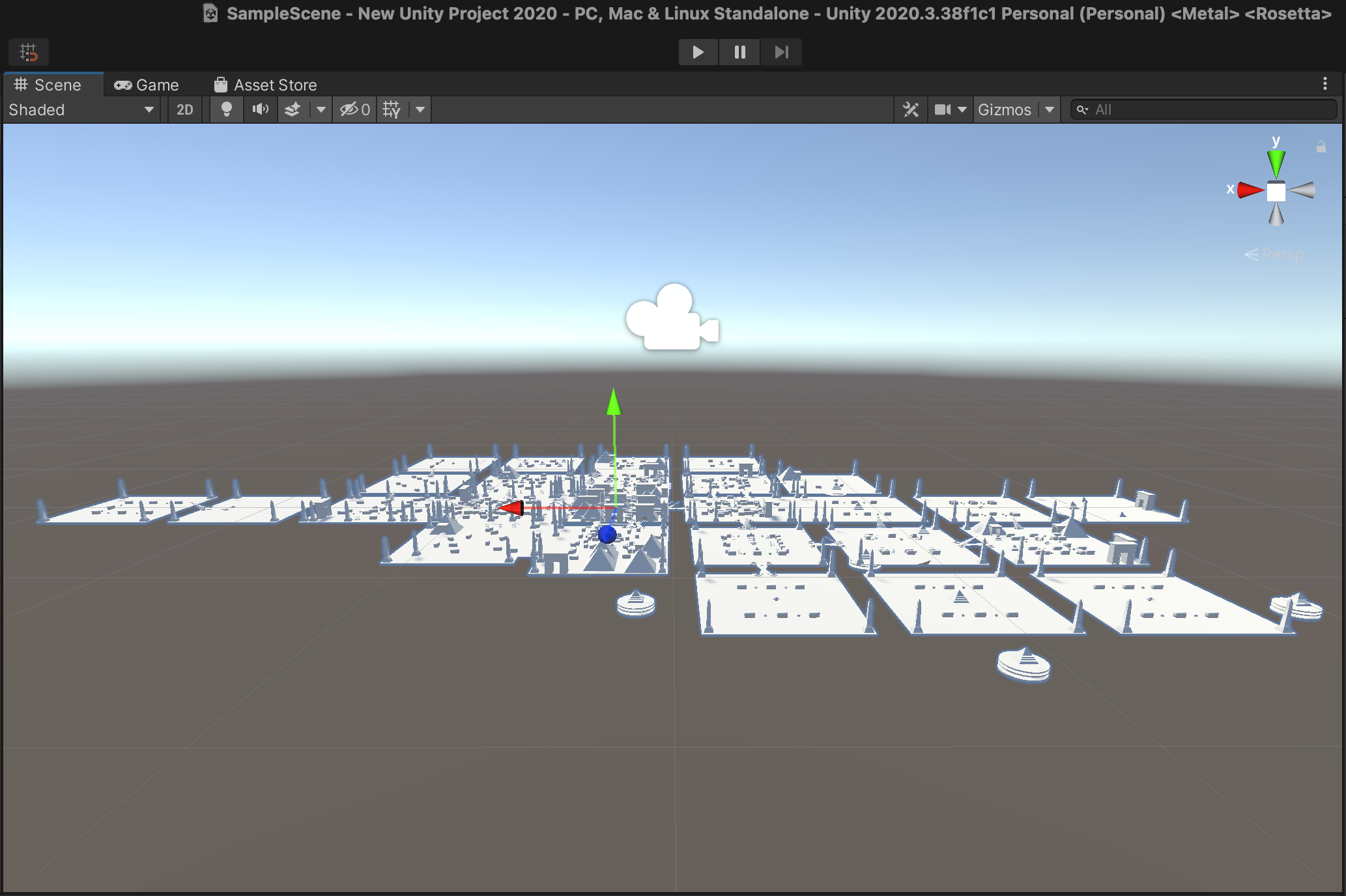Image resolution: width=1346 pixels, height=896 pixels.
Task: Click the component editor tools wrench icon
Action: pos(910,109)
